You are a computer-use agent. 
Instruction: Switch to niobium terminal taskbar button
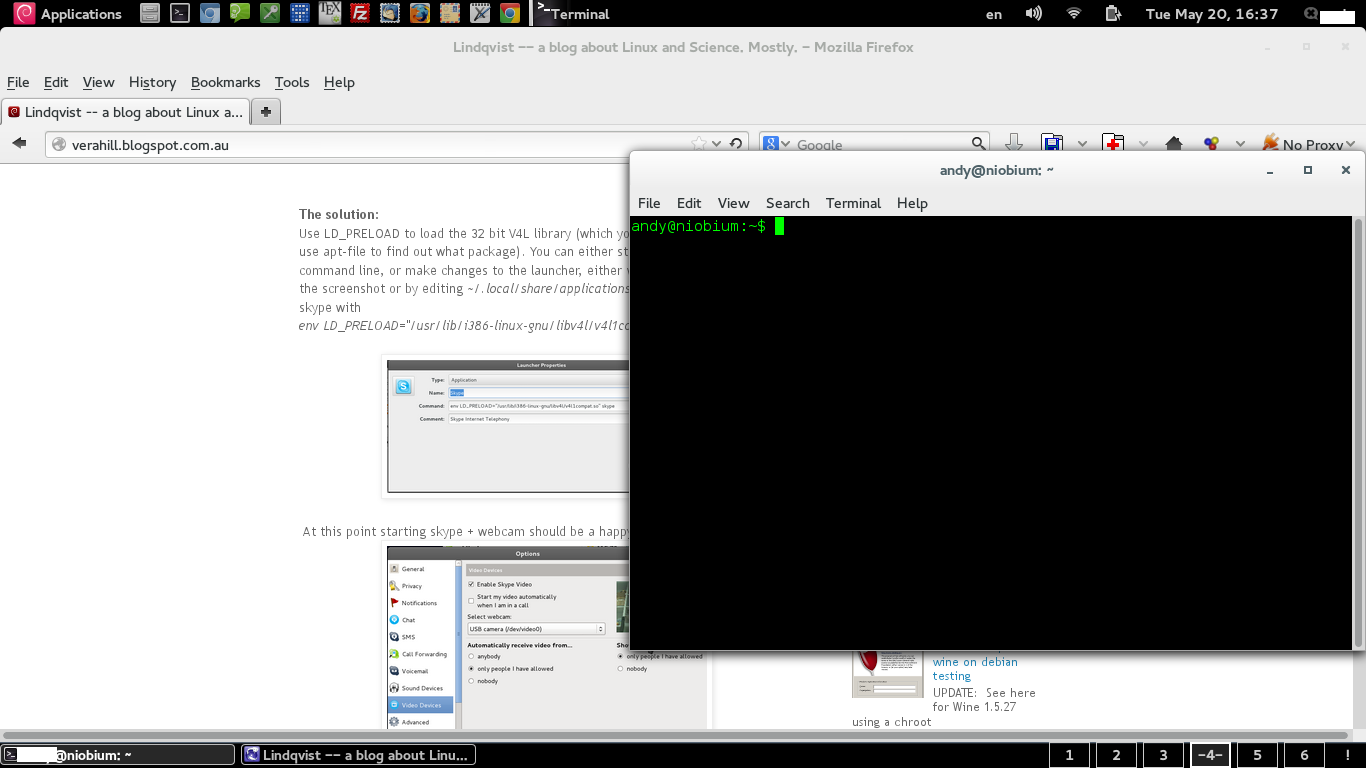(118, 755)
